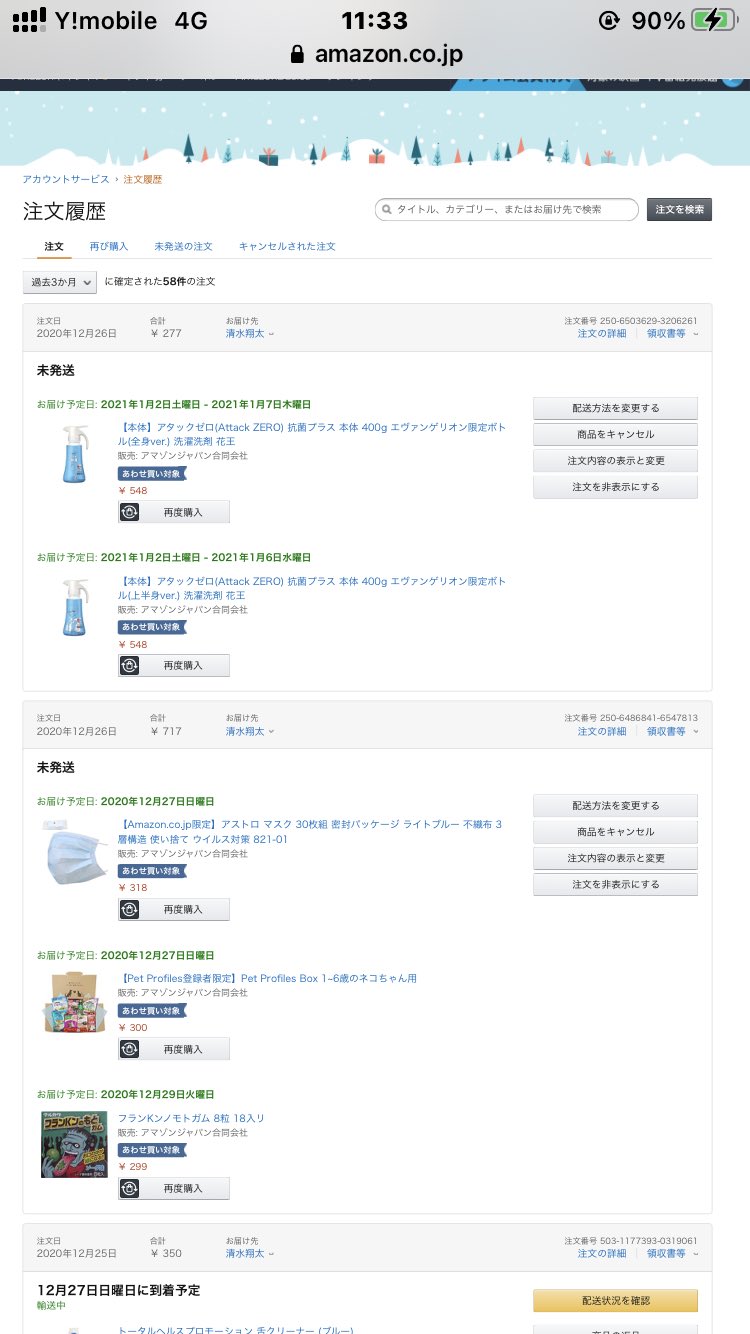Open the 未発送の注文 tab
750x1334 pixels.
click(183, 246)
